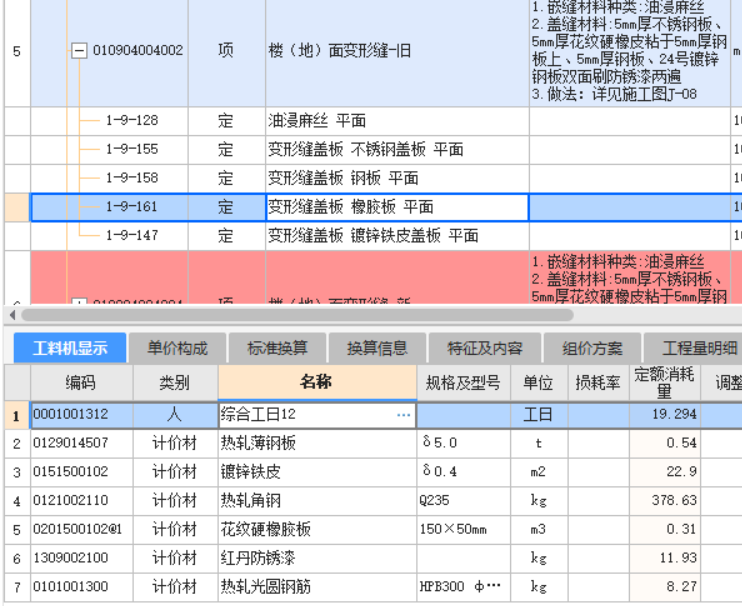Click 变形缝盖板 钢板 平面 cell
The width and height of the screenshot is (742, 606).
pyautogui.click(x=397, y=178)
